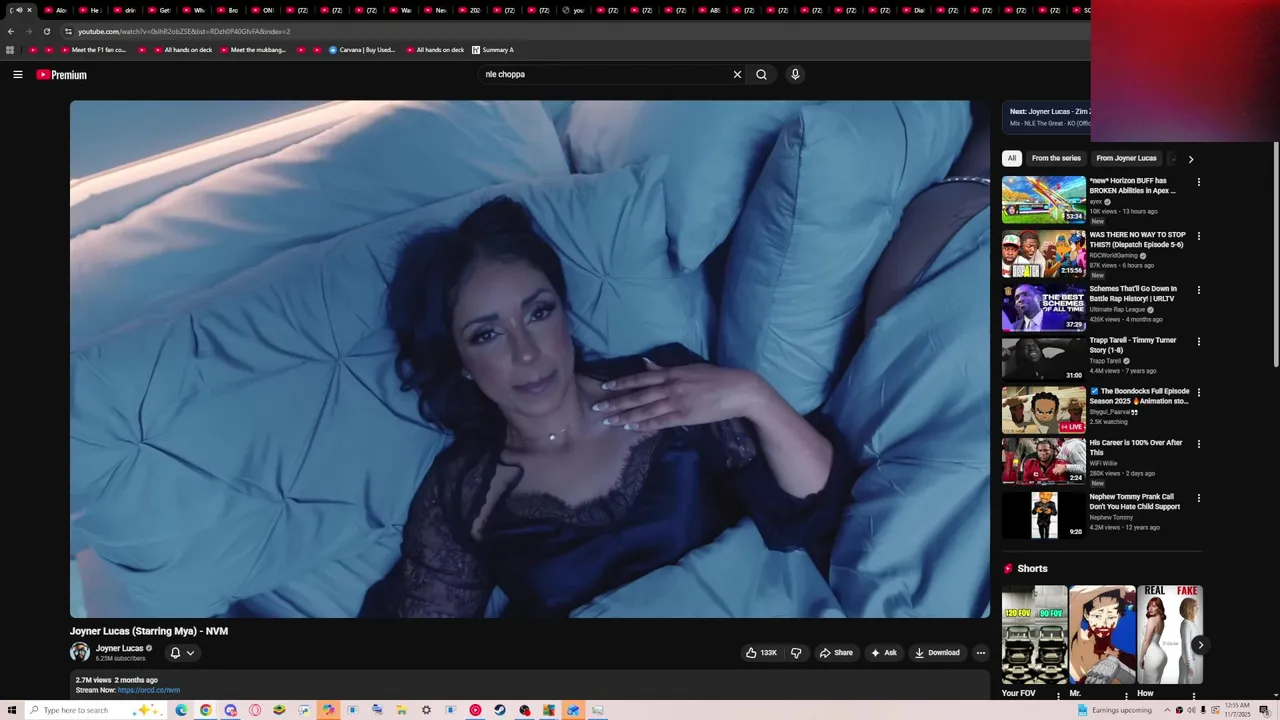Image resolution: width=1280 pixels, height=720 pixels.
Task: Open options for Boondocks Full Episode stream
Action: tap(1198, 392)
